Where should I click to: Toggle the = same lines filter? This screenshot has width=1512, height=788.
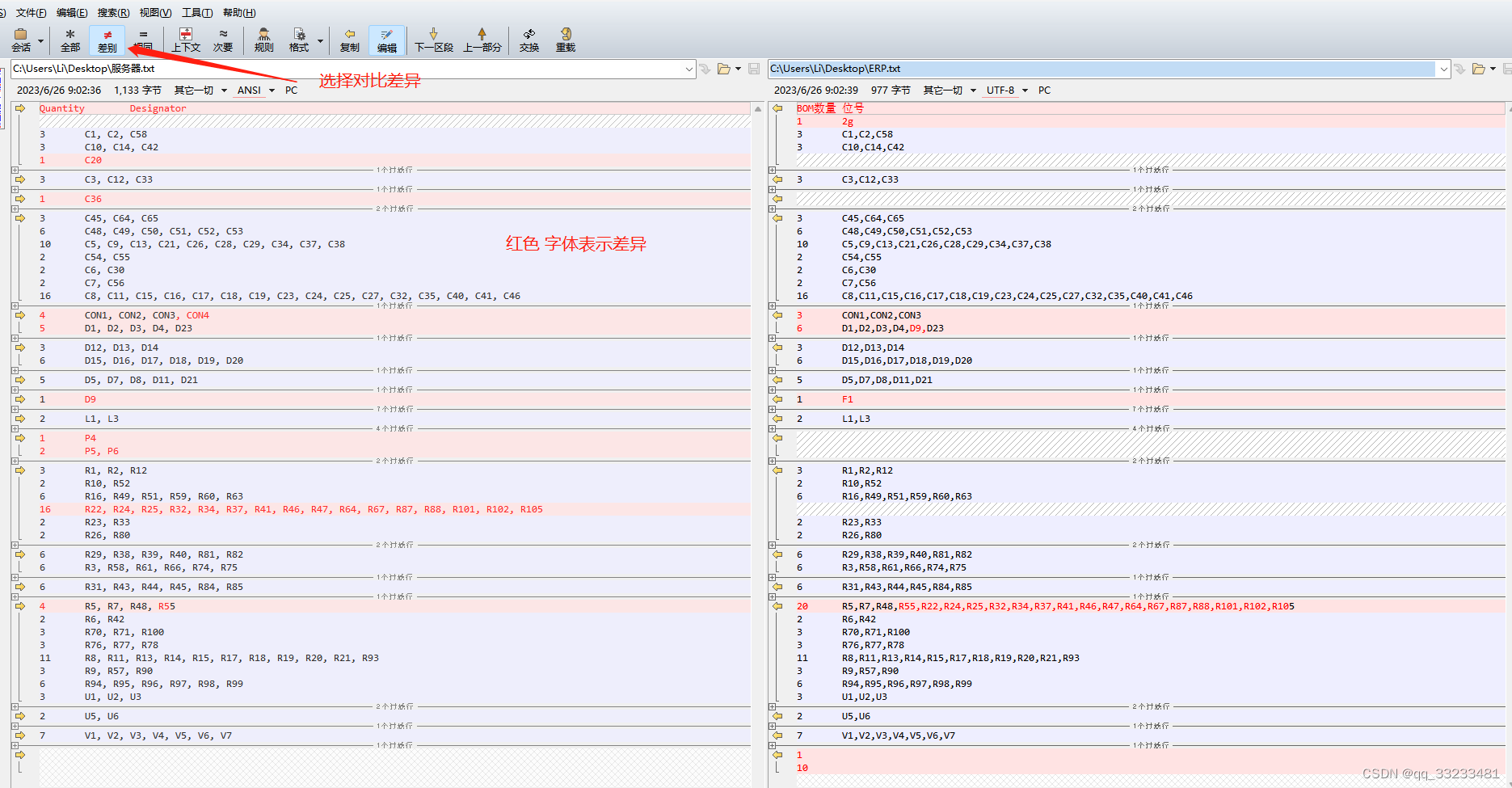pyautogui.click(x=143, y=40)
